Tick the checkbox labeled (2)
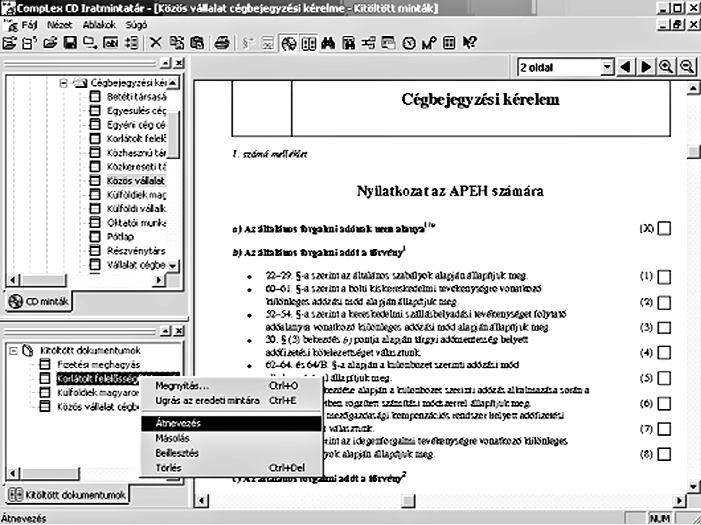Image resolution: width=701 pixels, height=525 pixels. click(x=664, y=302)
